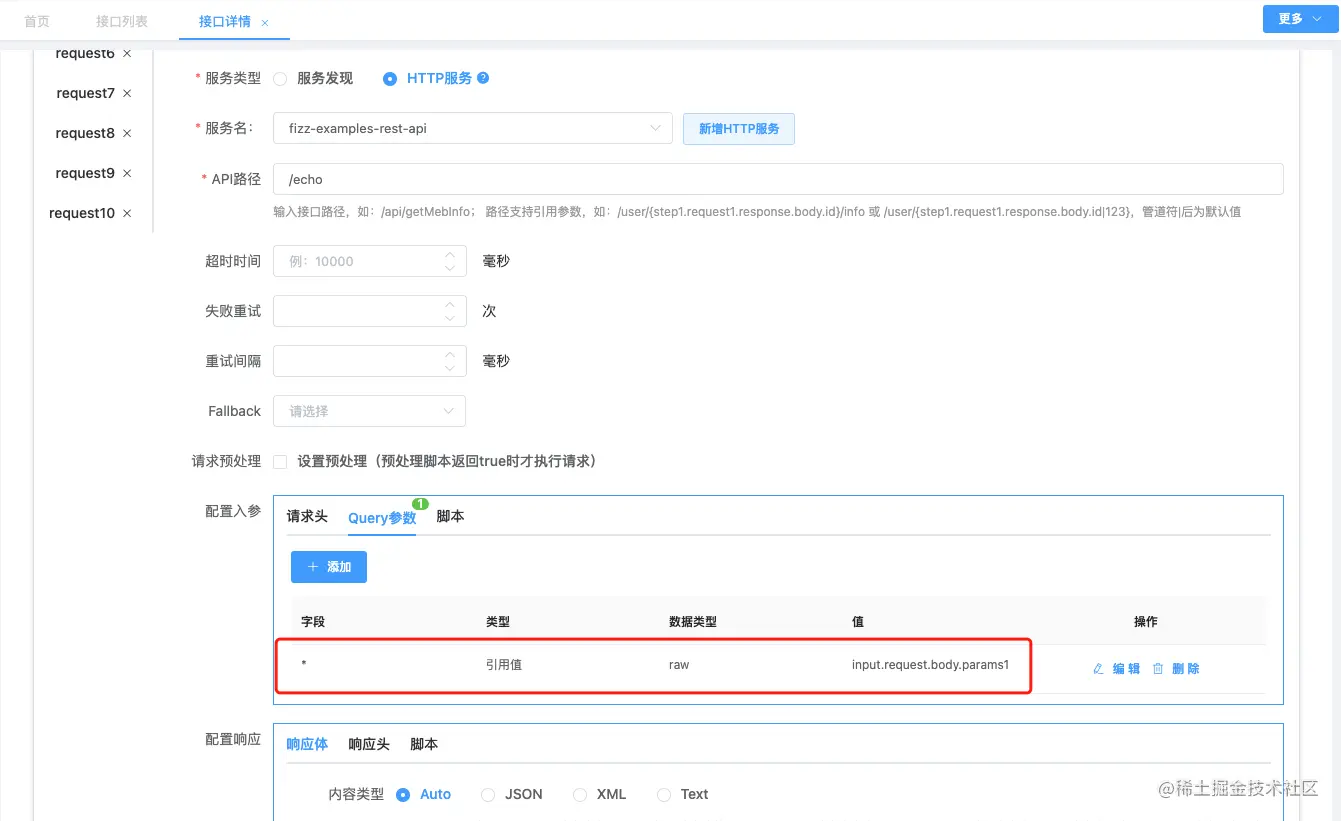This screenshot has width=1341, height=821.
Task: Click the 添加 button to add a parameter
Action: coord(329,567)
